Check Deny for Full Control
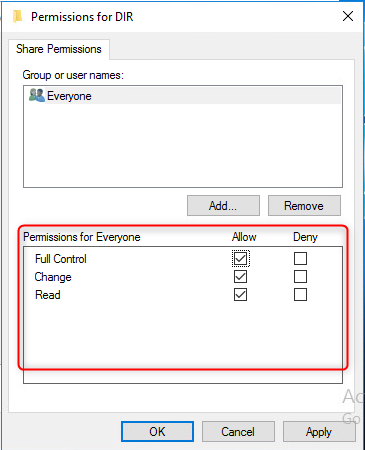The width and height of the screenshot is (365, 450). point(300,258)
